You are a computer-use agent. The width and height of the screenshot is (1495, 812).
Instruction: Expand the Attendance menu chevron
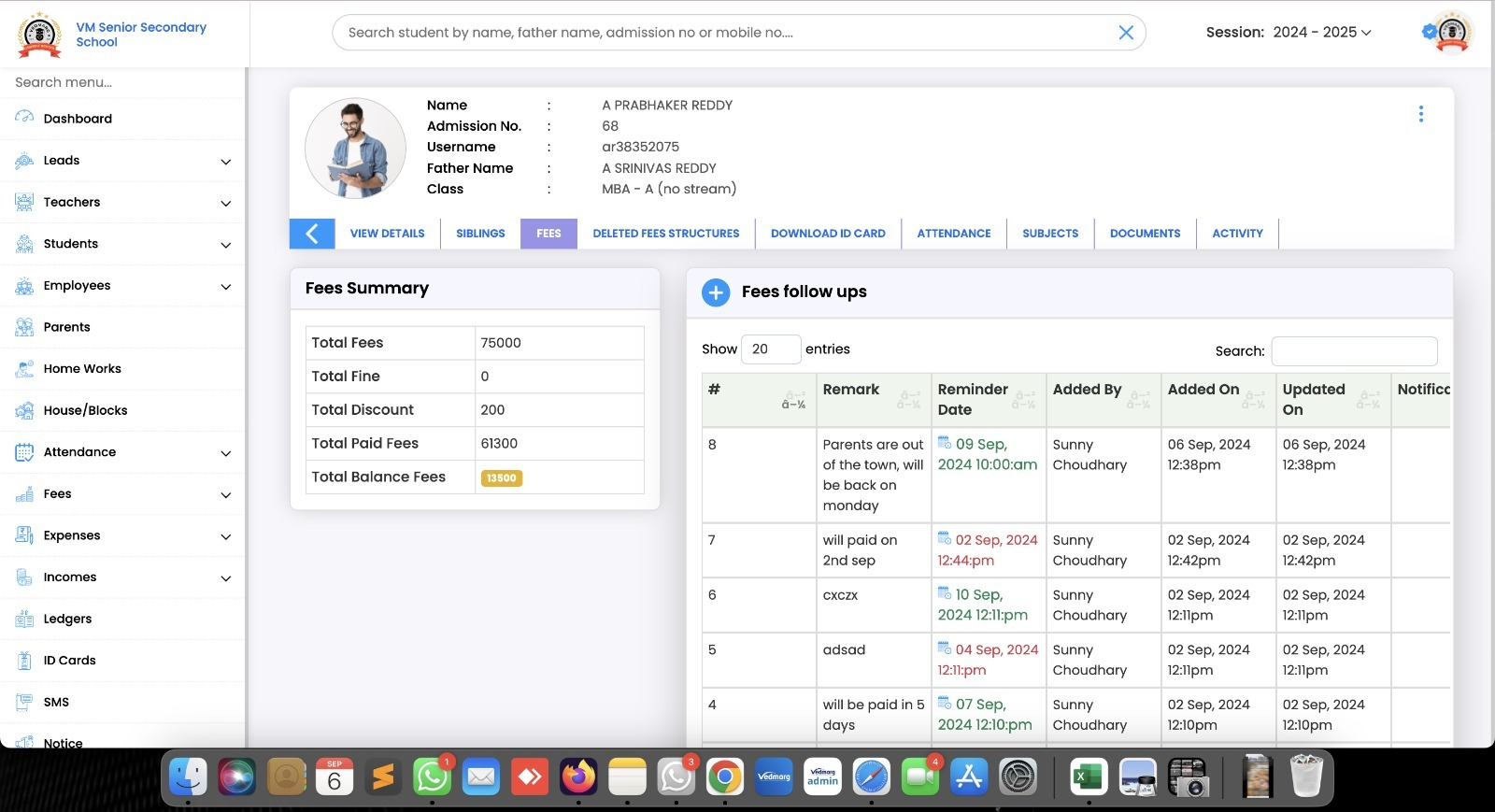pos(226,453)
